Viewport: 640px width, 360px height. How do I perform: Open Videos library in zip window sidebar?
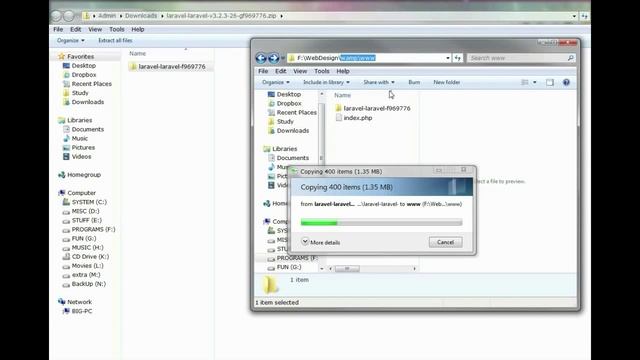point(77,157)
